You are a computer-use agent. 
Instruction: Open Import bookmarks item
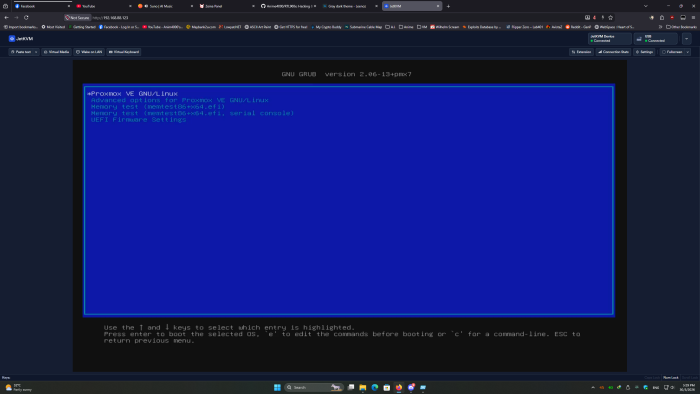point(21,27)
